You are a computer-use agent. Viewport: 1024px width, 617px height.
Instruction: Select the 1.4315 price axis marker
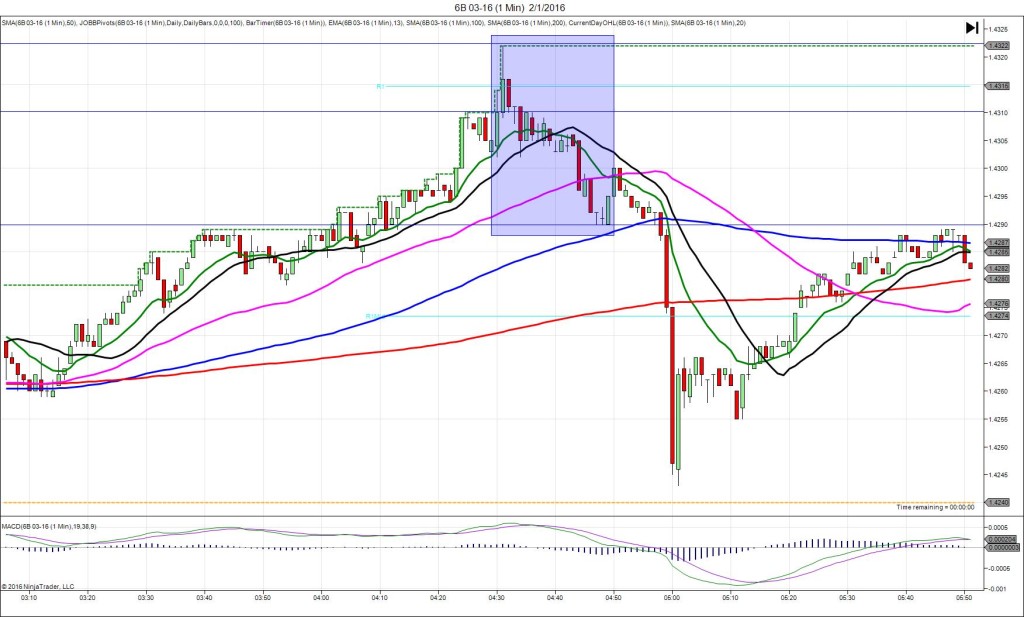coord(999,86)
